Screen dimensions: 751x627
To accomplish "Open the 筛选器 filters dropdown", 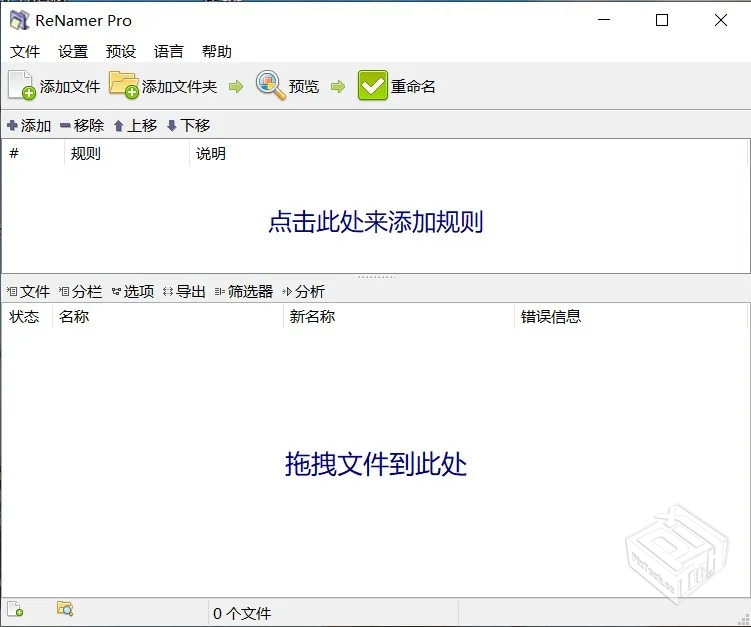I will click(x=244, y=291).
